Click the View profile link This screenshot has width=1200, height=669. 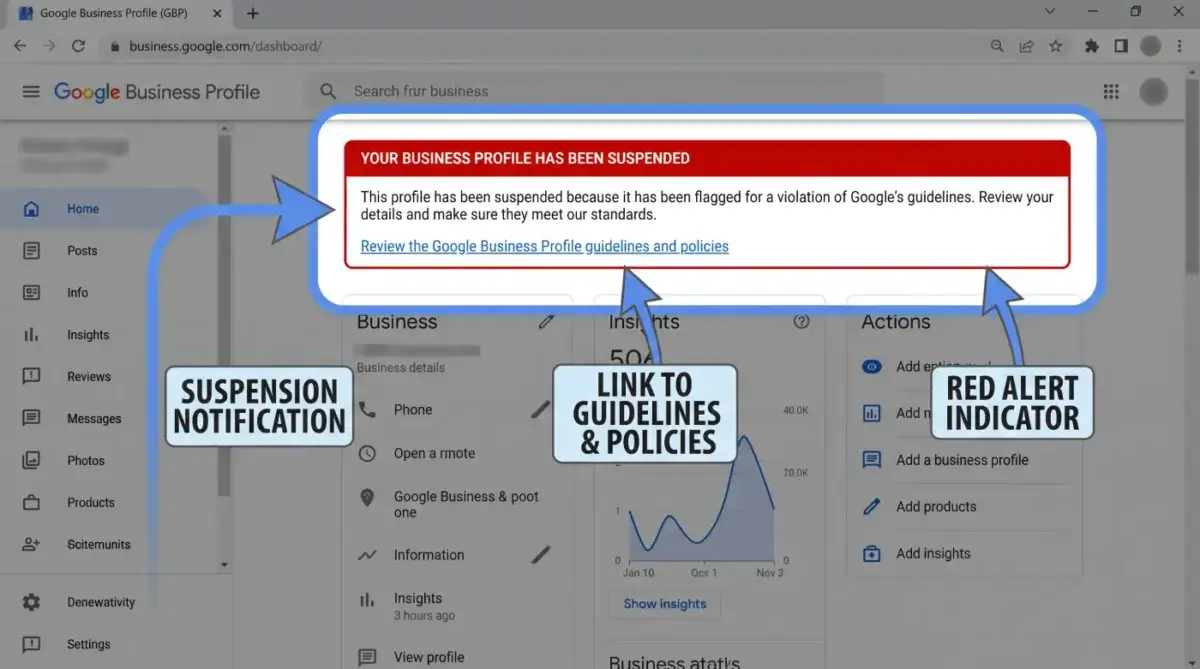[429, 657]
